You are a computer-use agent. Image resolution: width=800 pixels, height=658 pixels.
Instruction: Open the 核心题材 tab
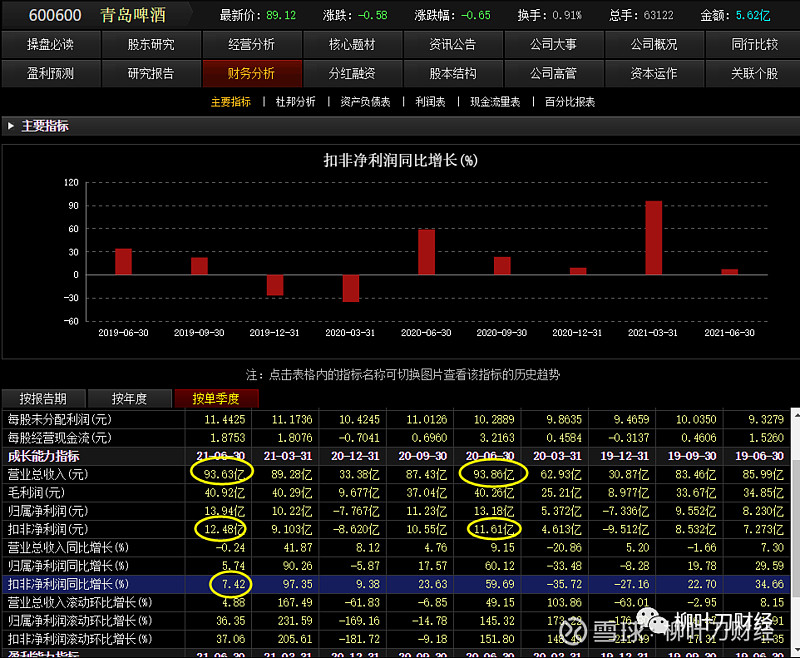[x=352, y=44]
